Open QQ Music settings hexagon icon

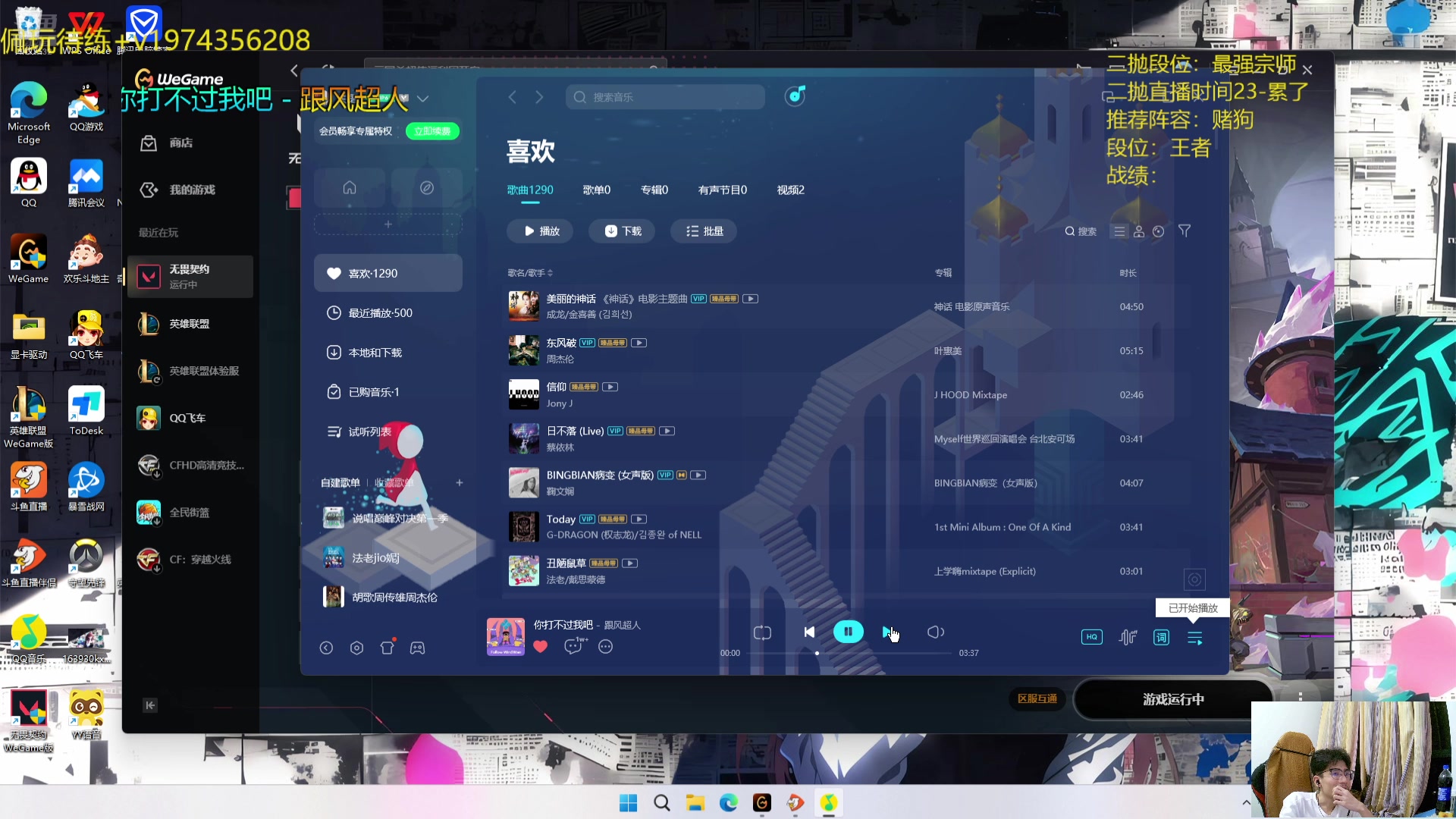(x=356, y=648)
